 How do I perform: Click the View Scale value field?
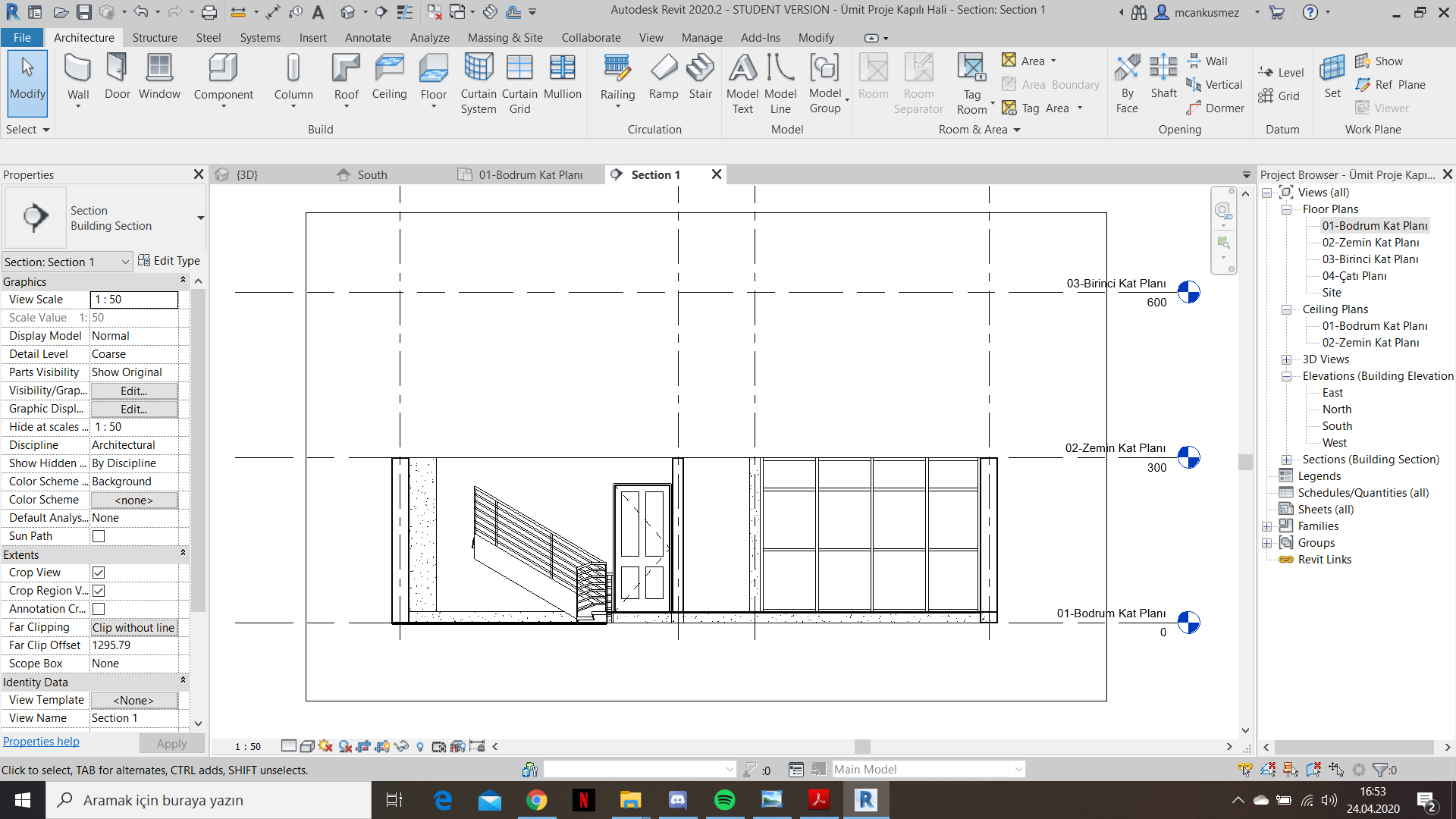pos(134,300)
